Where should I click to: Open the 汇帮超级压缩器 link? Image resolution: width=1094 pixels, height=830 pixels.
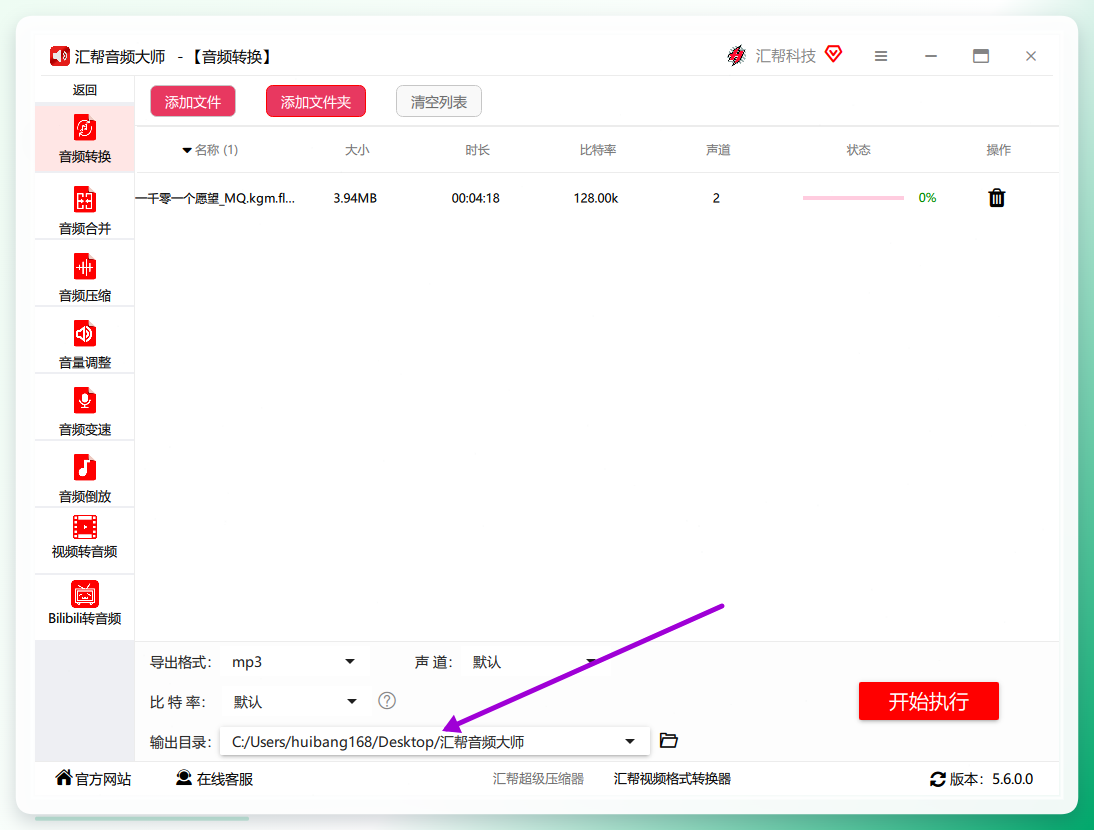(538, 778)
